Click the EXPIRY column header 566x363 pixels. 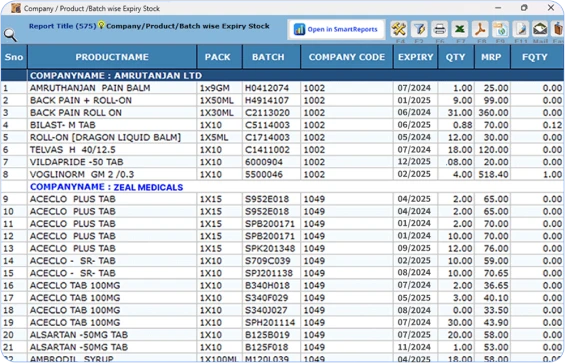tap(415, 57)
